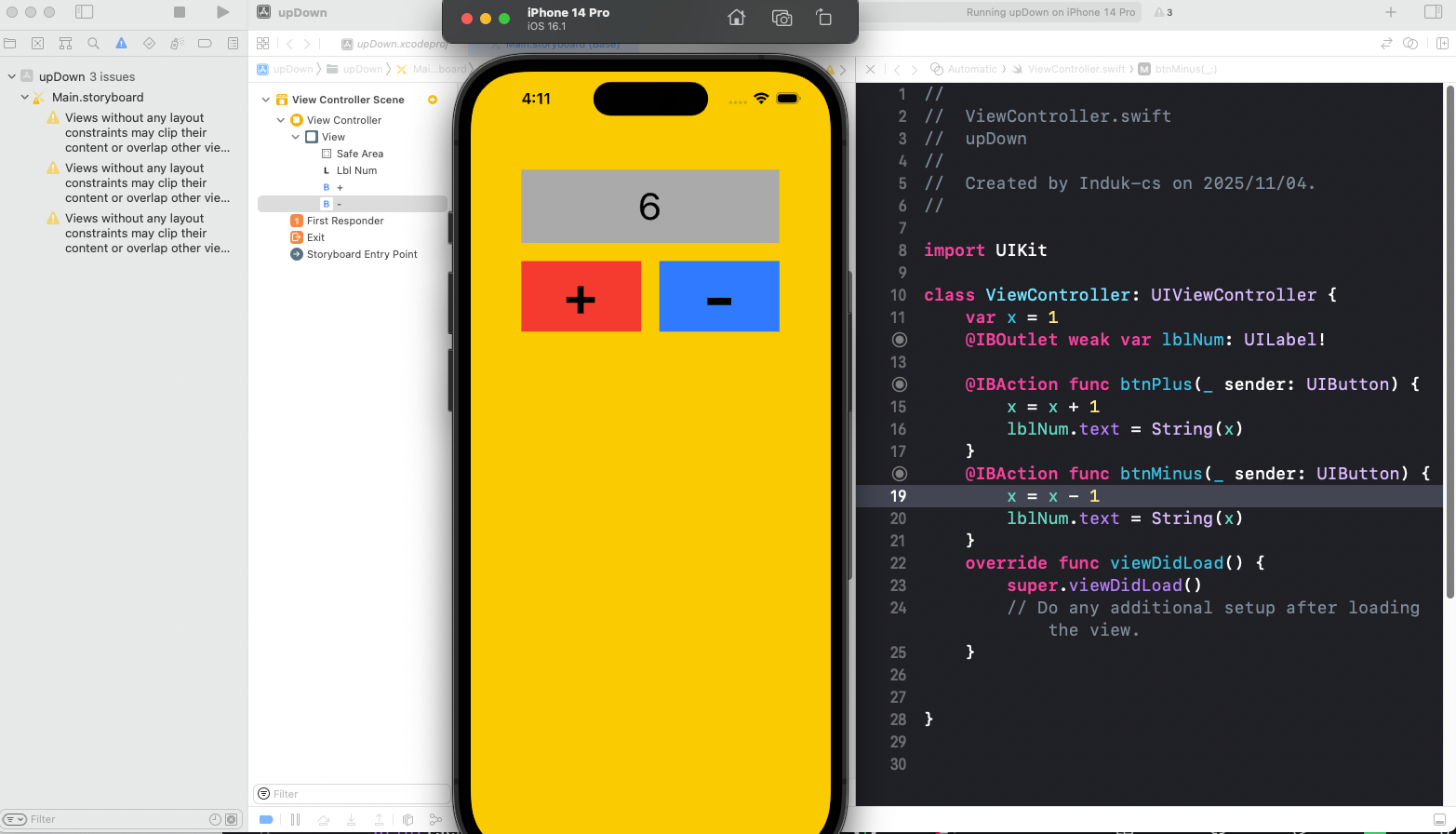Take a simulator screenshot with camera icon
This screenshot has width=1456, height=834.
(781, 19)
